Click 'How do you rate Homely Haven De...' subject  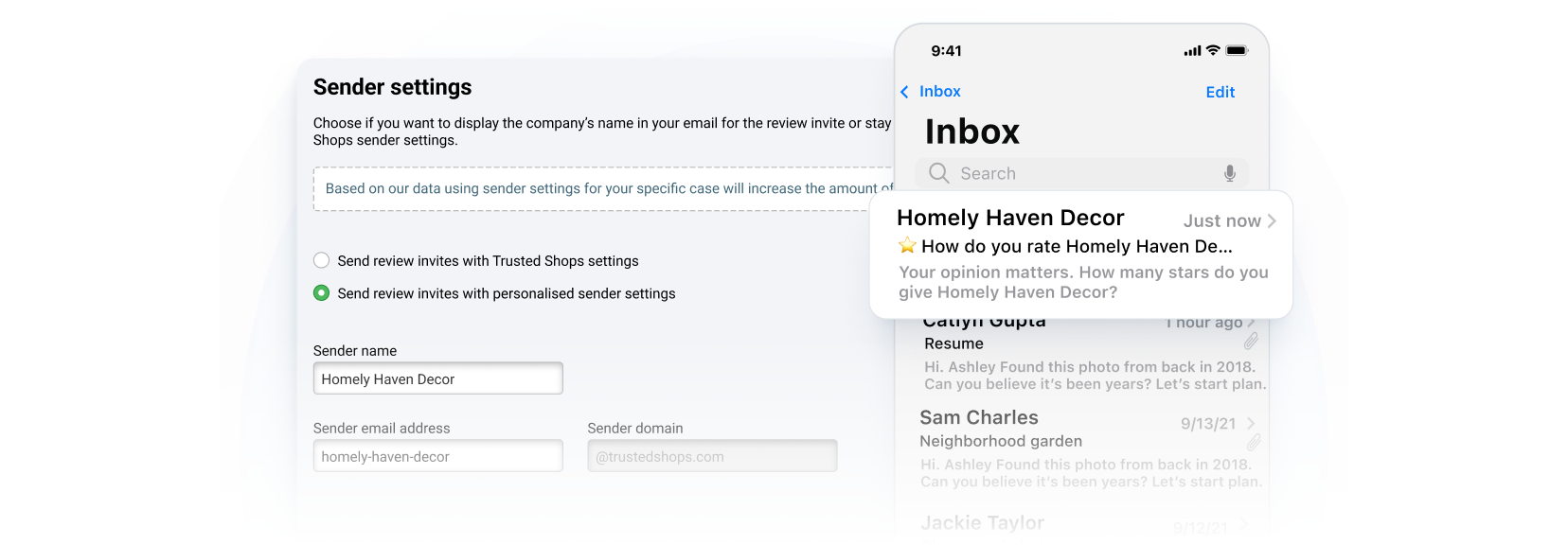(1077, 247)
